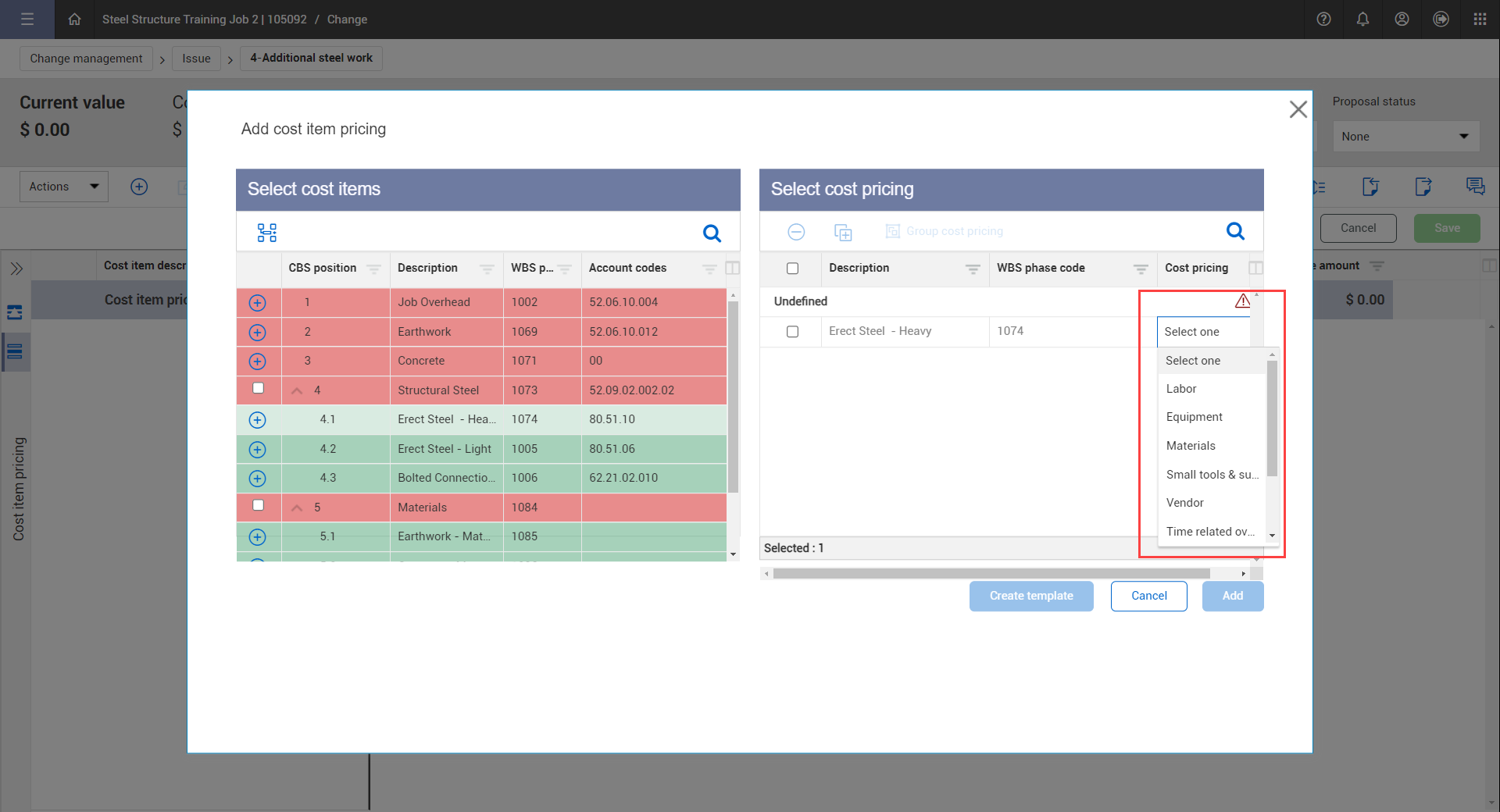Click the dialog Cancel button

pos(1148,596)
